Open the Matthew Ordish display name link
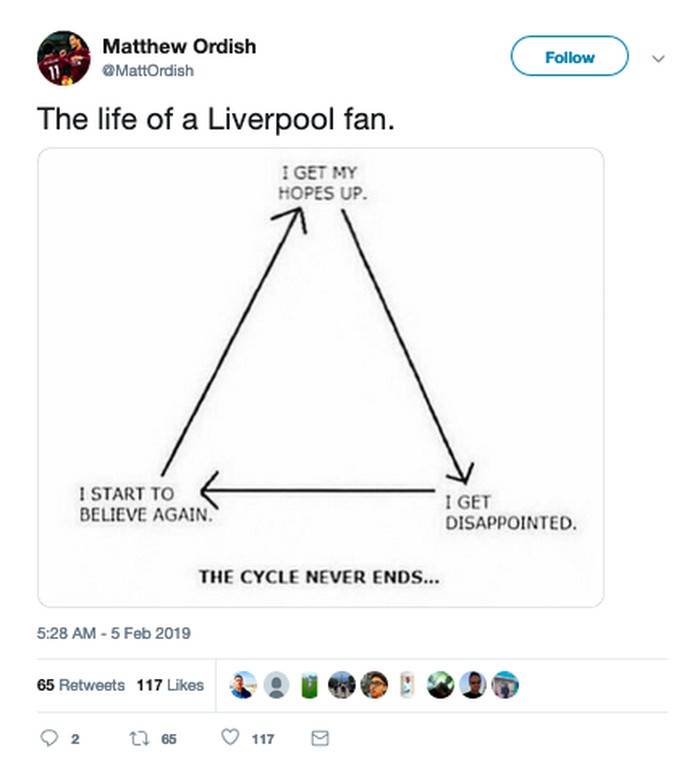 click(x=179, y=46)
